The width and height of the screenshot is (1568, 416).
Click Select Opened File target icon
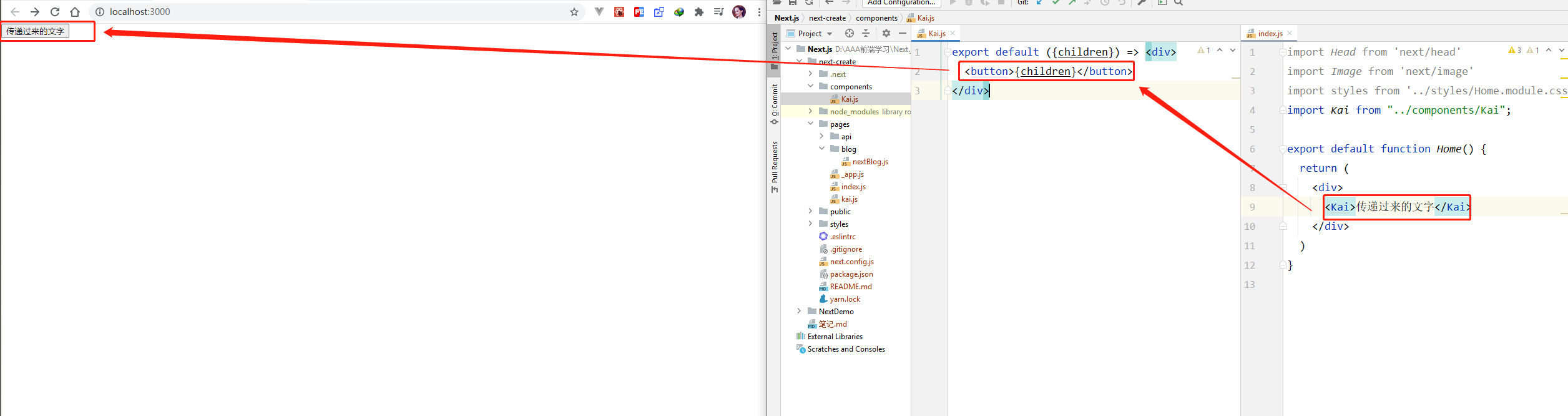(x=849, y=34)
